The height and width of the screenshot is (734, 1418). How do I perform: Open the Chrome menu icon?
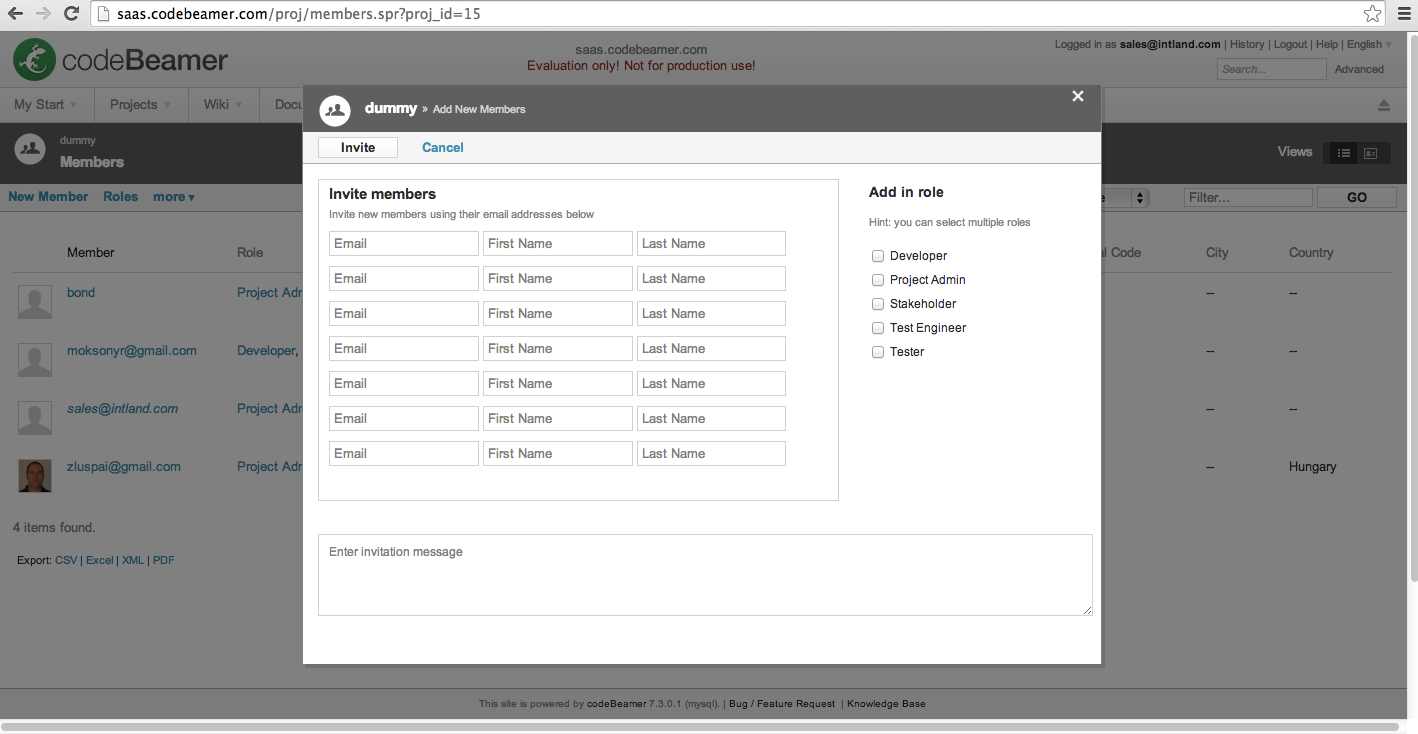pos(1402,14)
